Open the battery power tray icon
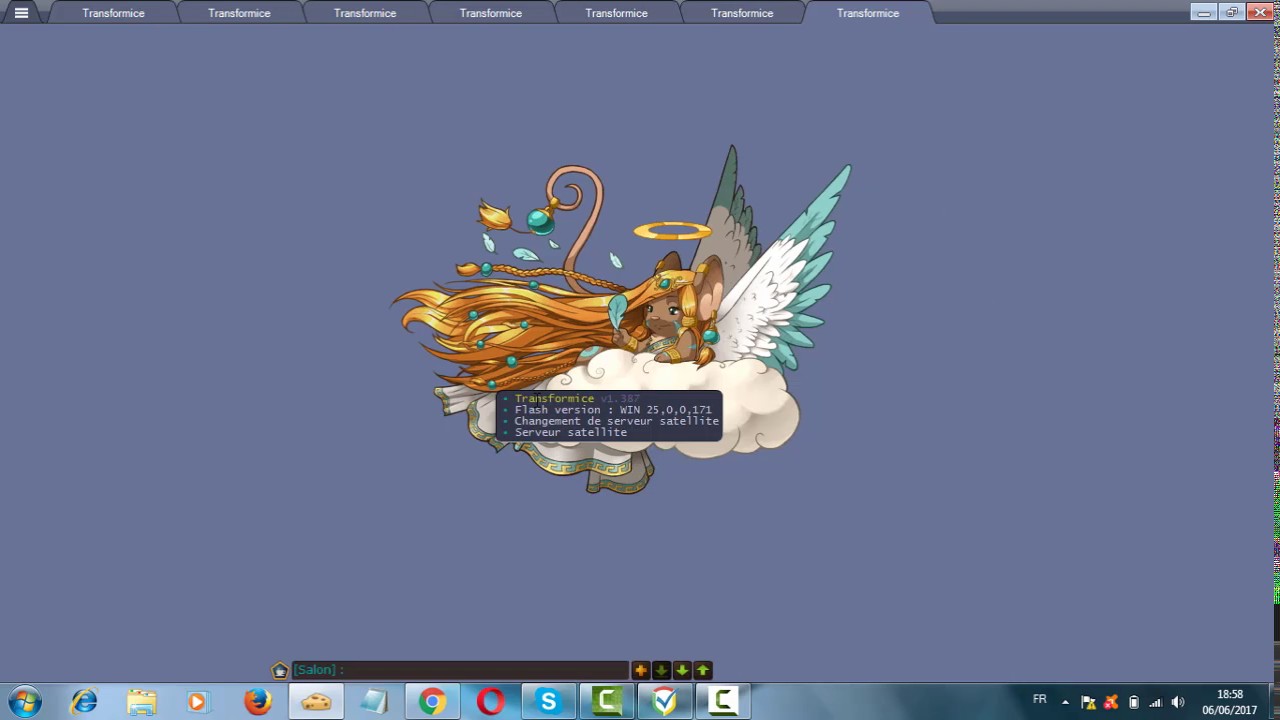The image size is (1280, 720). [1133, 702]
